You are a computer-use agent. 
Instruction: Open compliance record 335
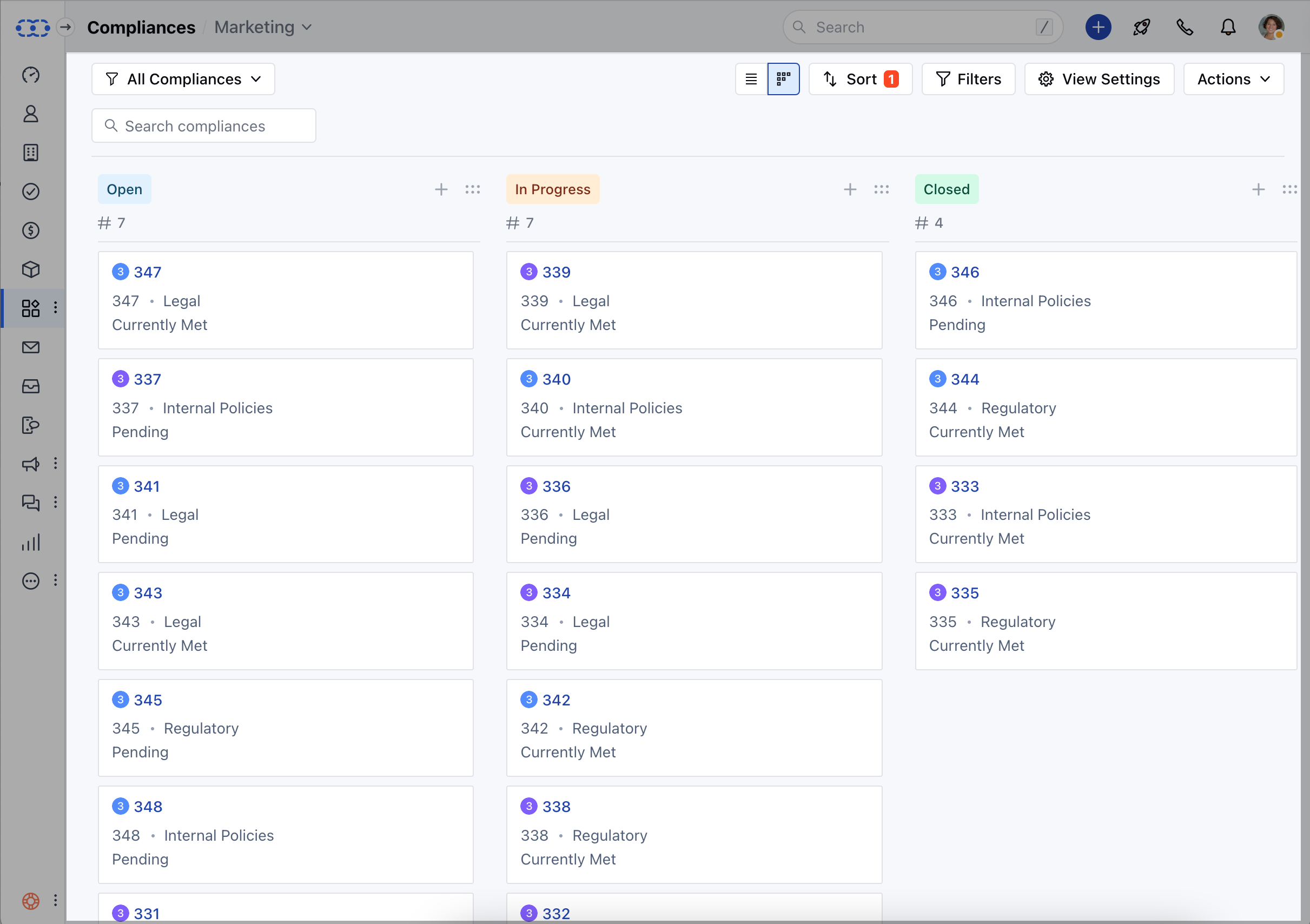pyautogui.click(x=965, y=593)
